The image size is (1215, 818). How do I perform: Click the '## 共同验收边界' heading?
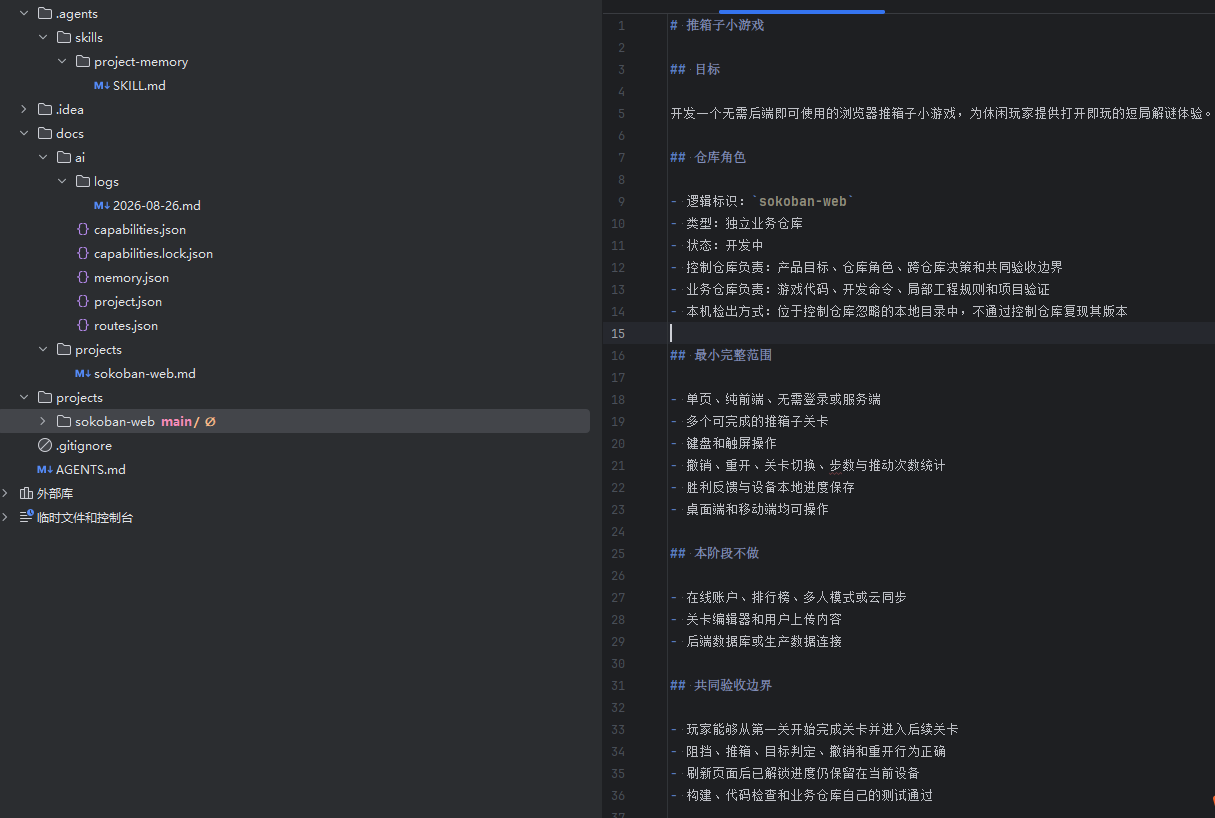pos(721,685)
